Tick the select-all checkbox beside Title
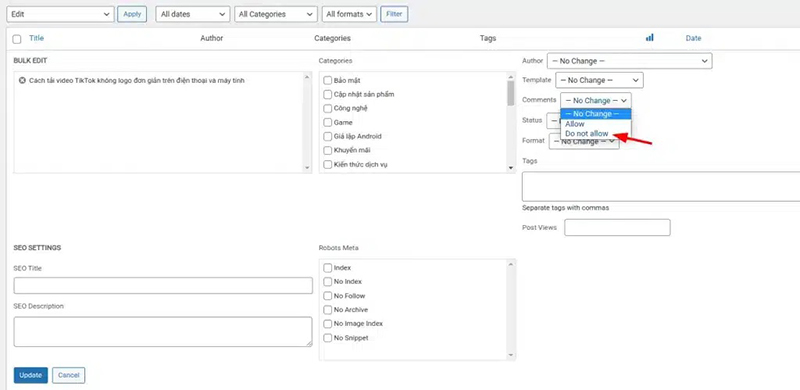Image resolution: width=800 pixels, height=390 pixels. 17,39
